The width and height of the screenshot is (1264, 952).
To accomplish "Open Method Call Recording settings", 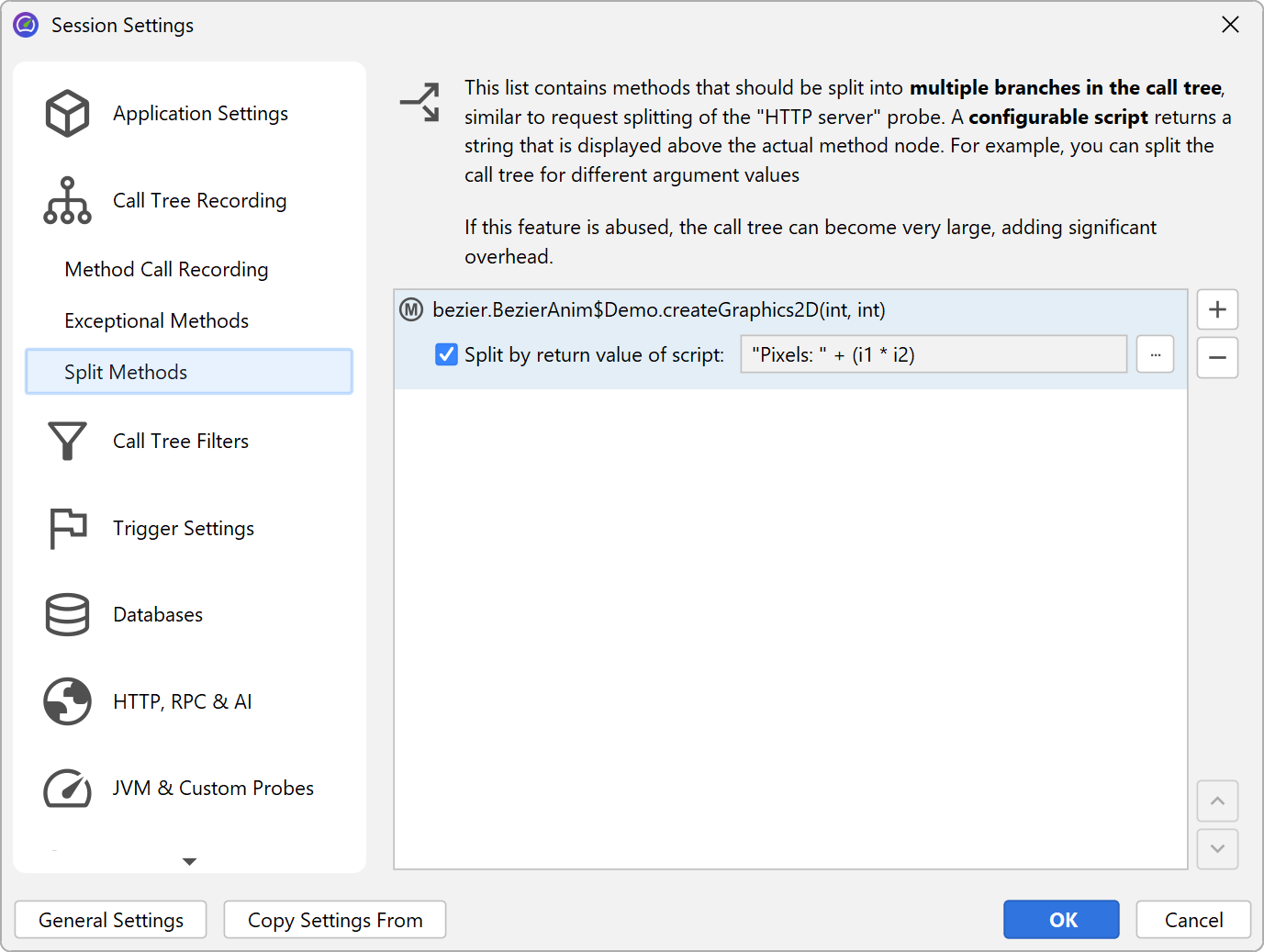I will (166, 270).
